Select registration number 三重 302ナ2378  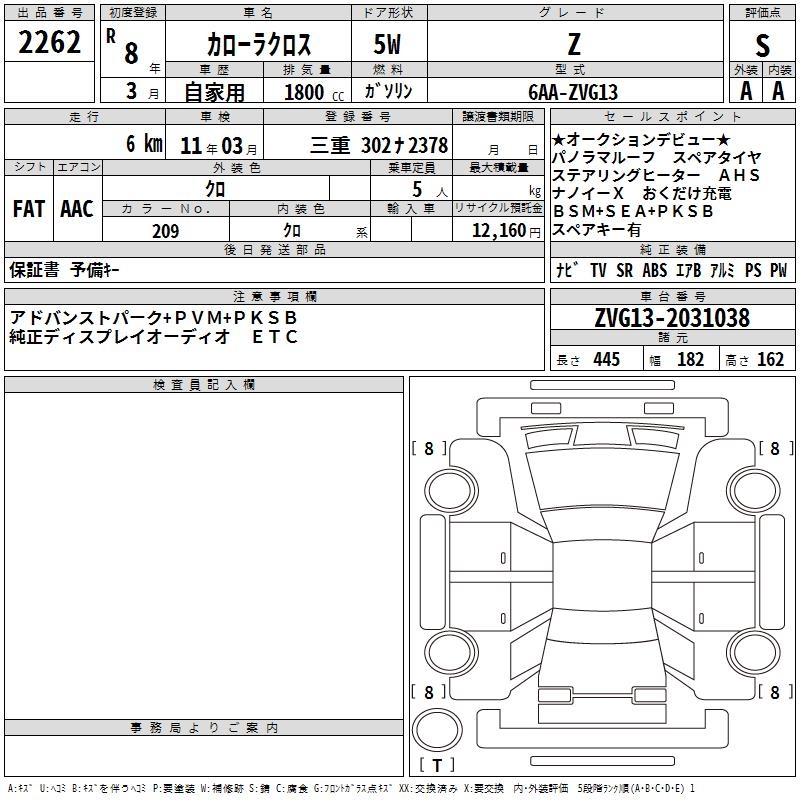[x=379, y=145]
